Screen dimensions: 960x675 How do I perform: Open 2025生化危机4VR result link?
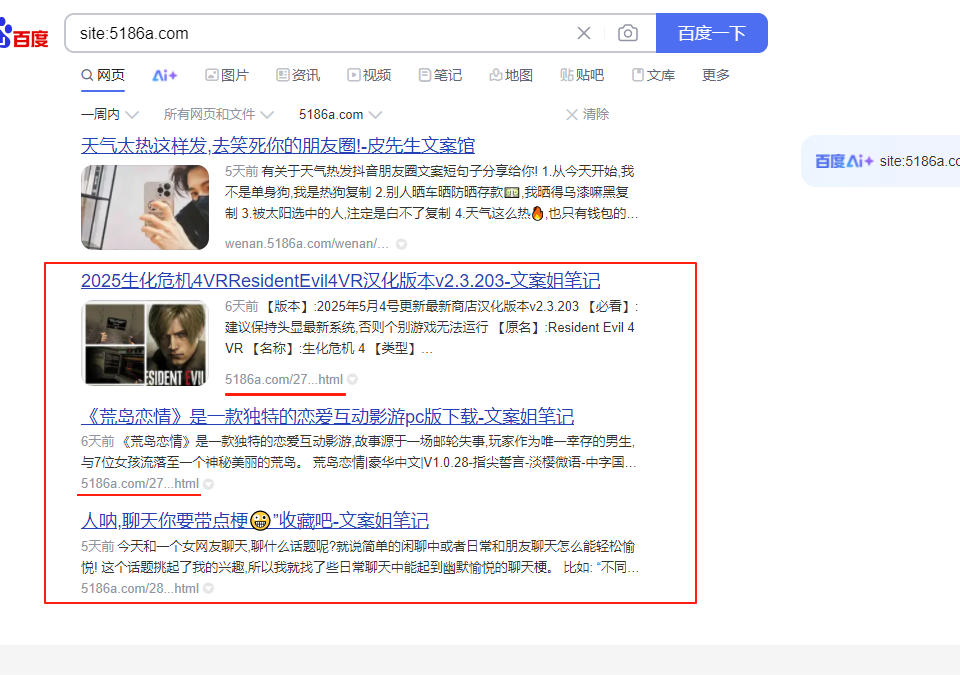340,280
